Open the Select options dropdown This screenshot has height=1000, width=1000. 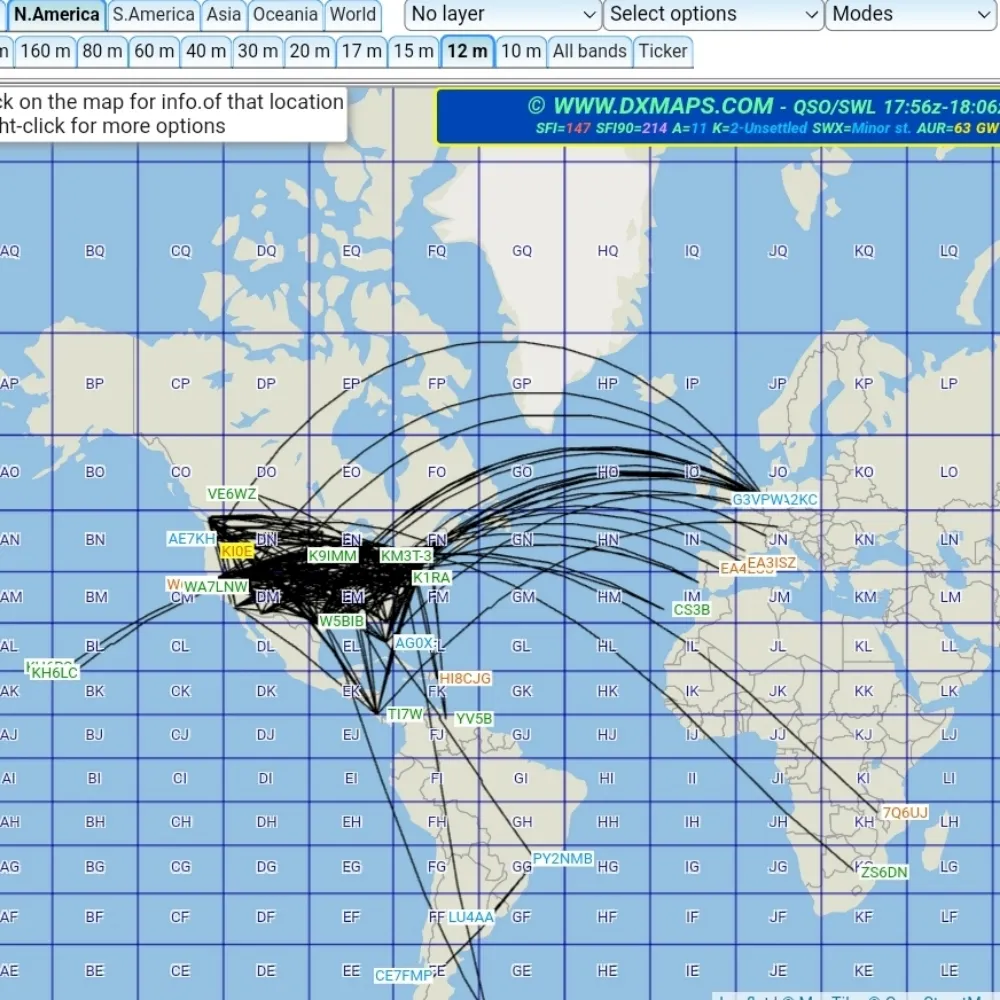click(x=714, y=14)
